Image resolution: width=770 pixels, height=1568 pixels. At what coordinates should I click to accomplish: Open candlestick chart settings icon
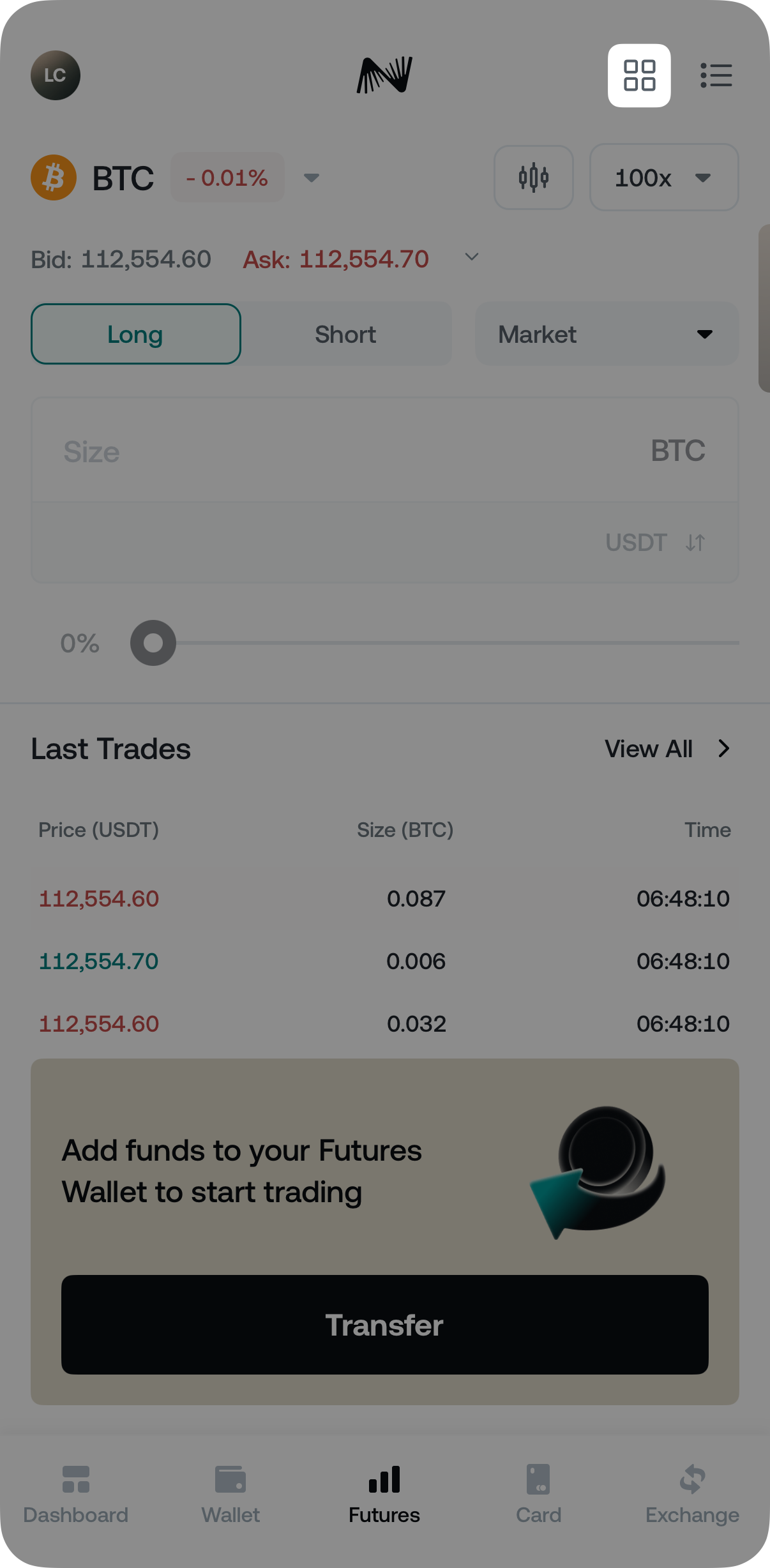tap(533, 177)
